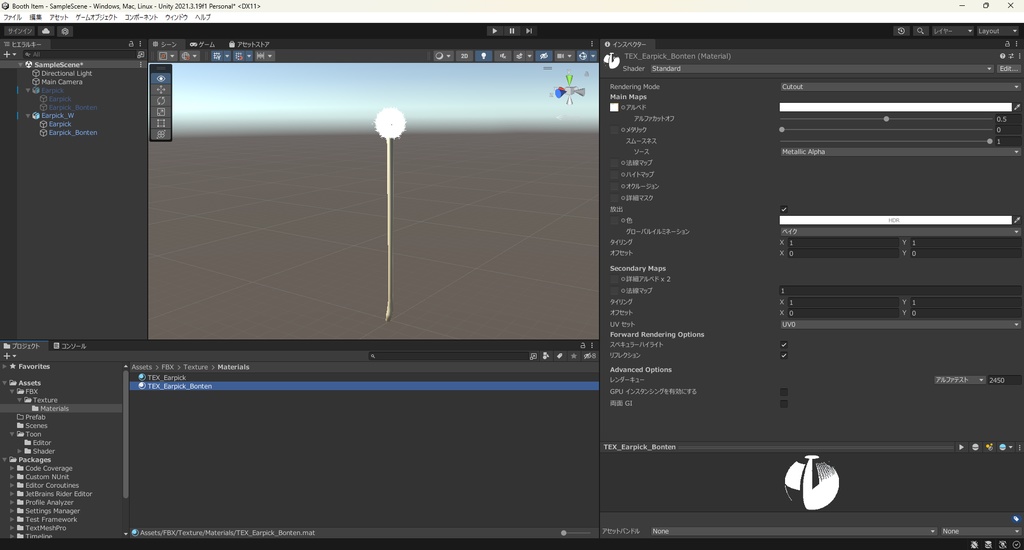The width and height of the screenshot is (1024, 550).
Task: Lock the Inspector panel
Action: coord(1007,44)
